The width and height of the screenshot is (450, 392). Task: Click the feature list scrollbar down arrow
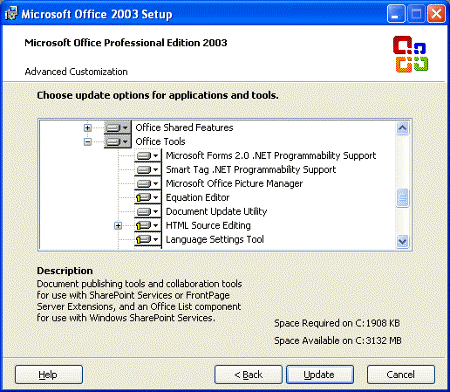pyautogui.click(x=403, y=241)
